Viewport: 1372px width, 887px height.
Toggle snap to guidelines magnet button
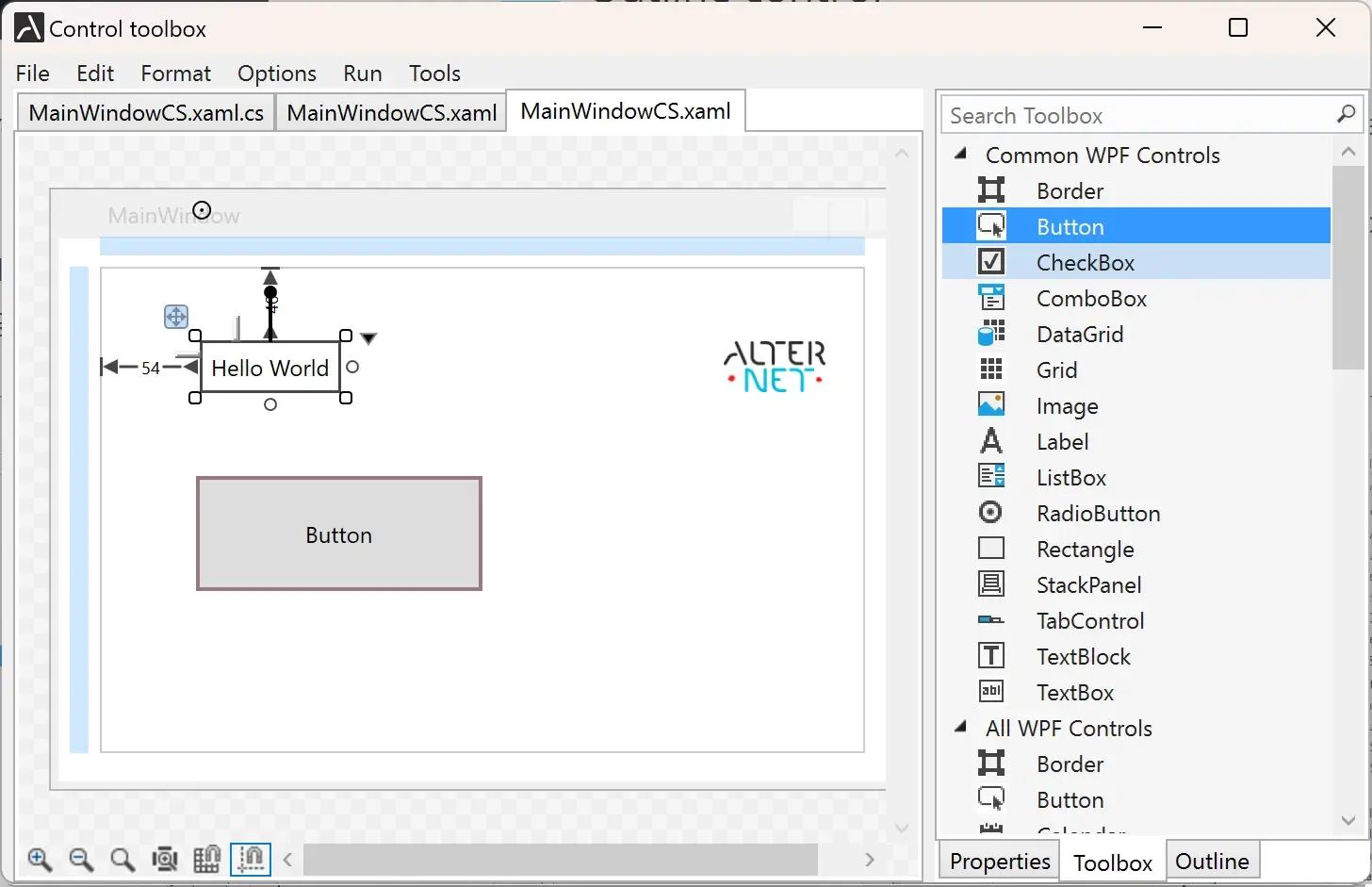(251, 859)
